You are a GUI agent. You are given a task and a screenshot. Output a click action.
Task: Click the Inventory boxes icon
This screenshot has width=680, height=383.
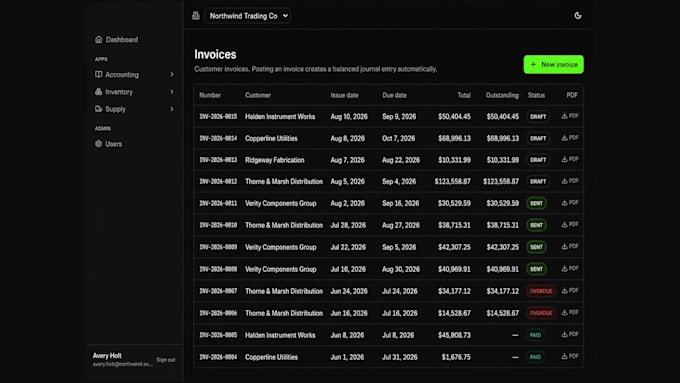[x=98, y=92]
